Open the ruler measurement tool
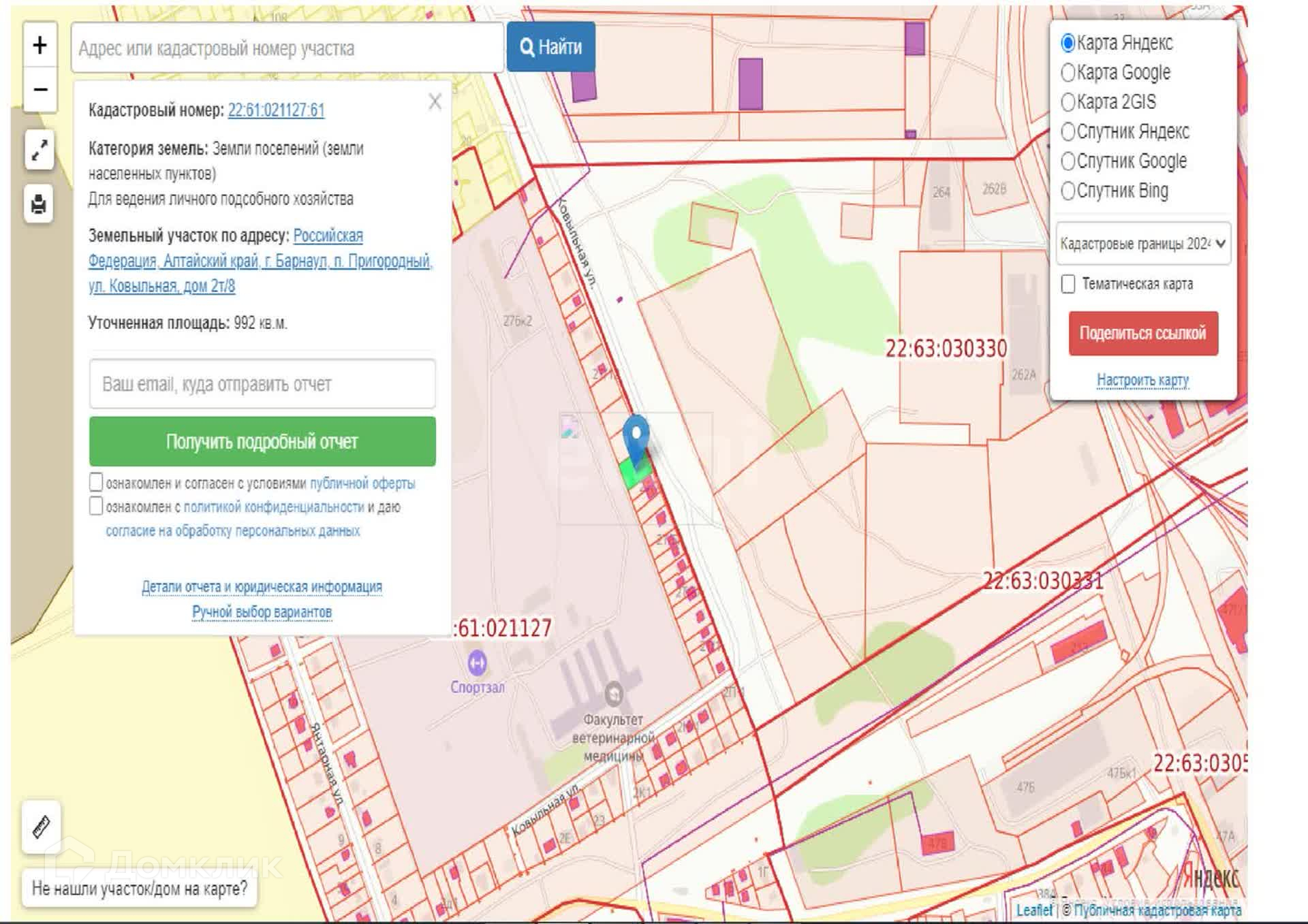Viewport: 1308px width, 924px height. [41, 827]
